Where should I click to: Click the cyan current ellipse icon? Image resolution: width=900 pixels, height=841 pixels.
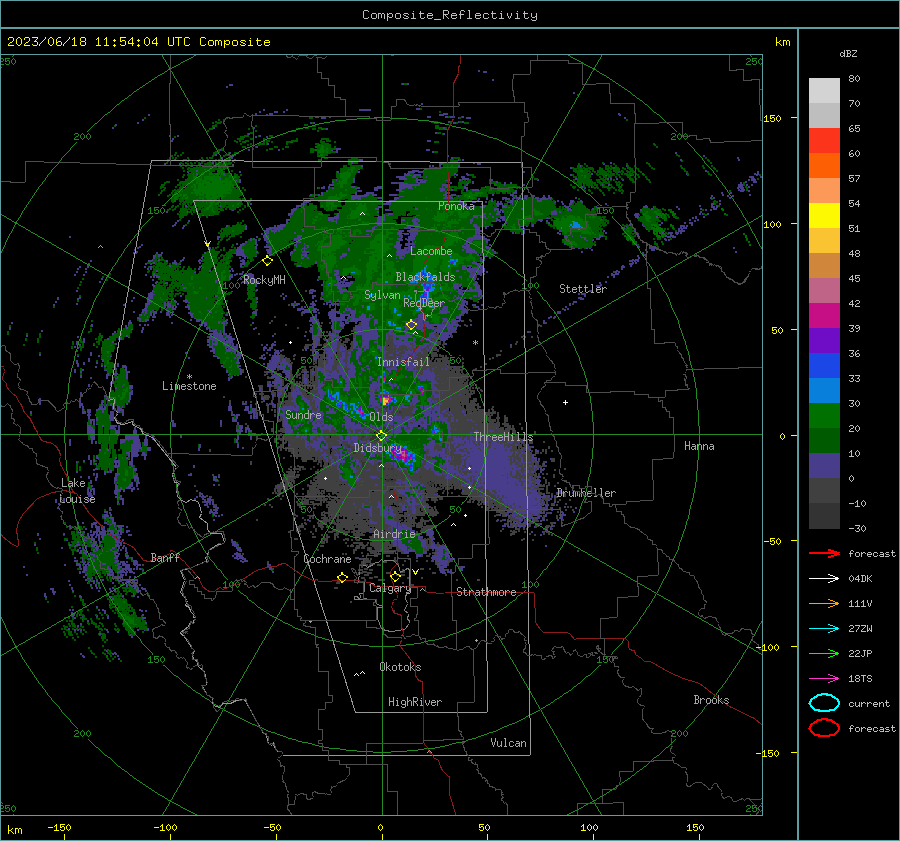[824, 703]
